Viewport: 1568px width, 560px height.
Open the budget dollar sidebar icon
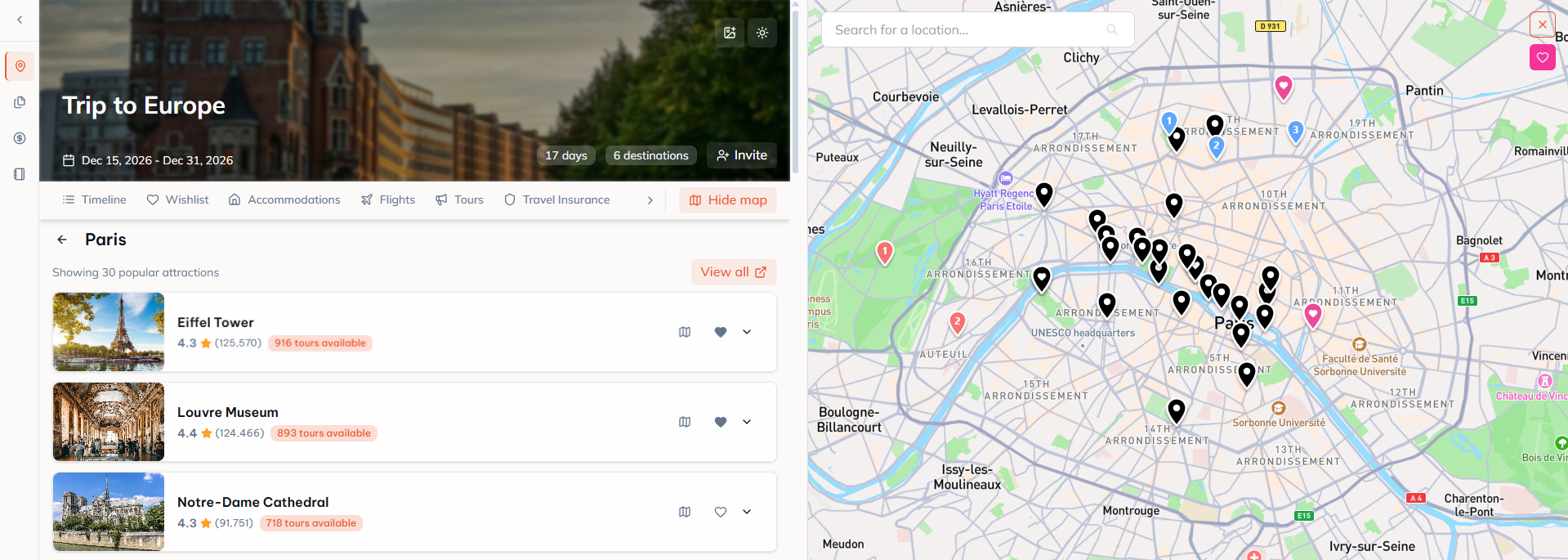20,138
